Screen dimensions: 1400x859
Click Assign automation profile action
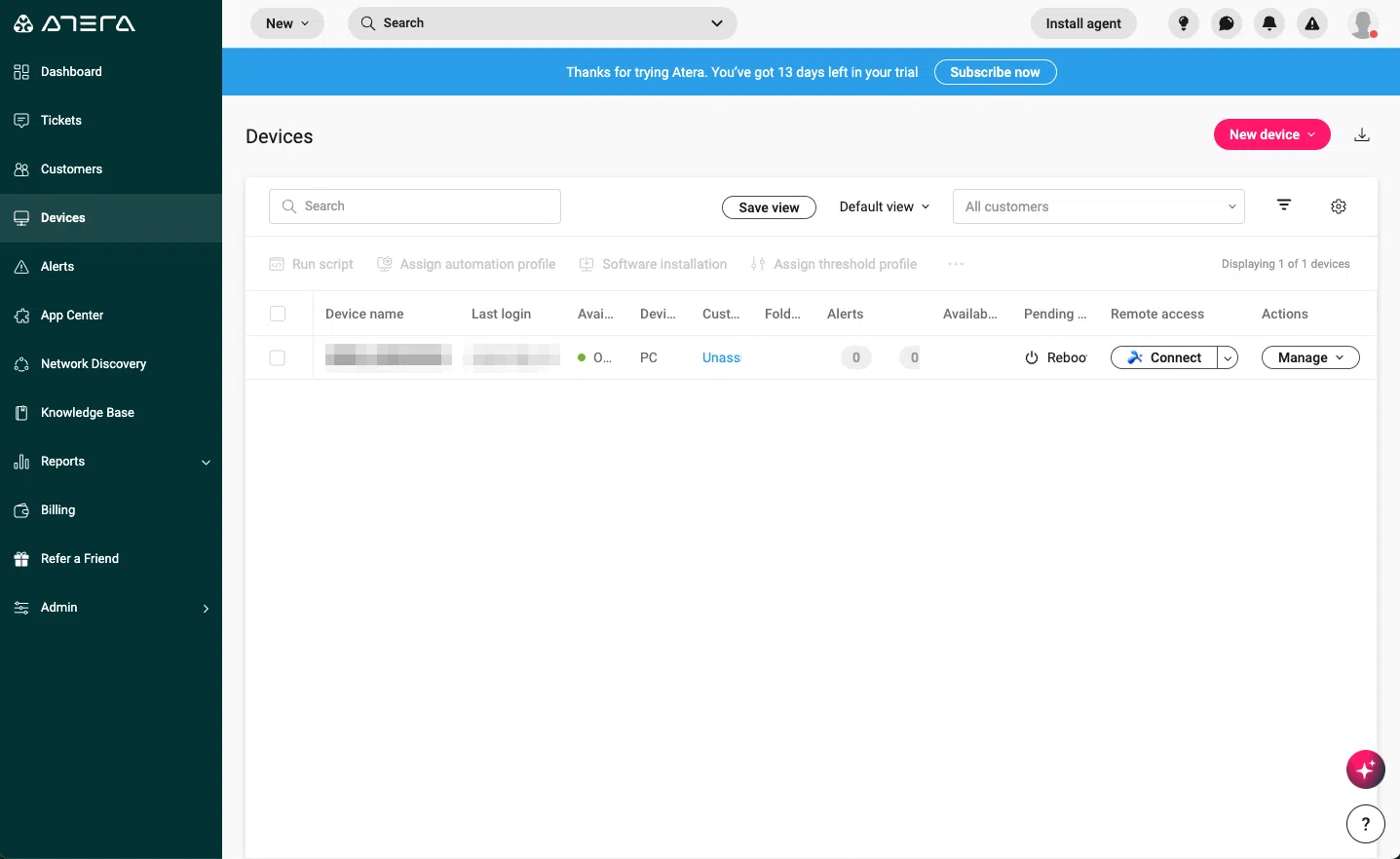tap(467, 264)
